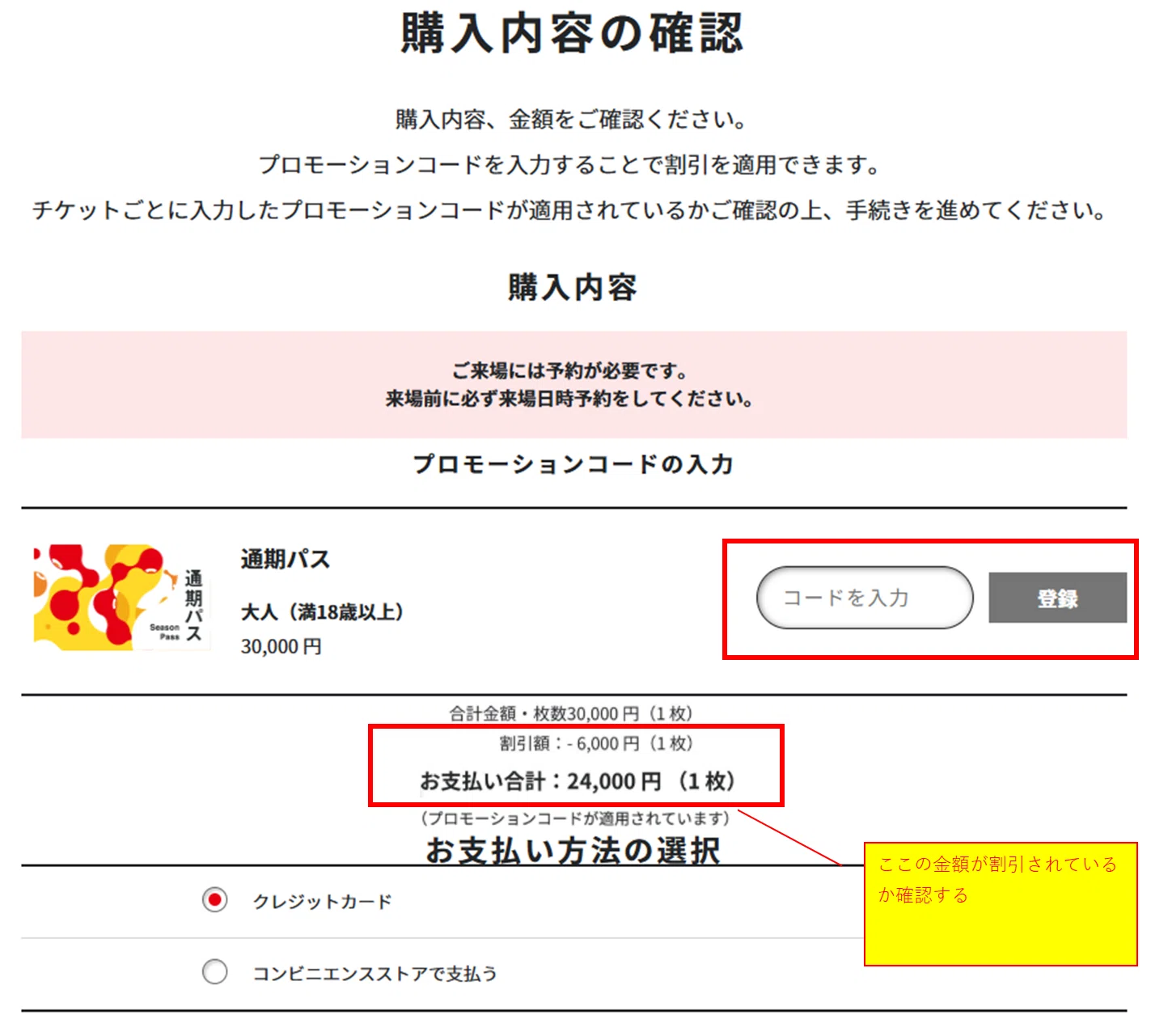Screen dimensions: 1151x1036
Task: Click the 購入内容の確認 page title
Action: click(572, 33)
